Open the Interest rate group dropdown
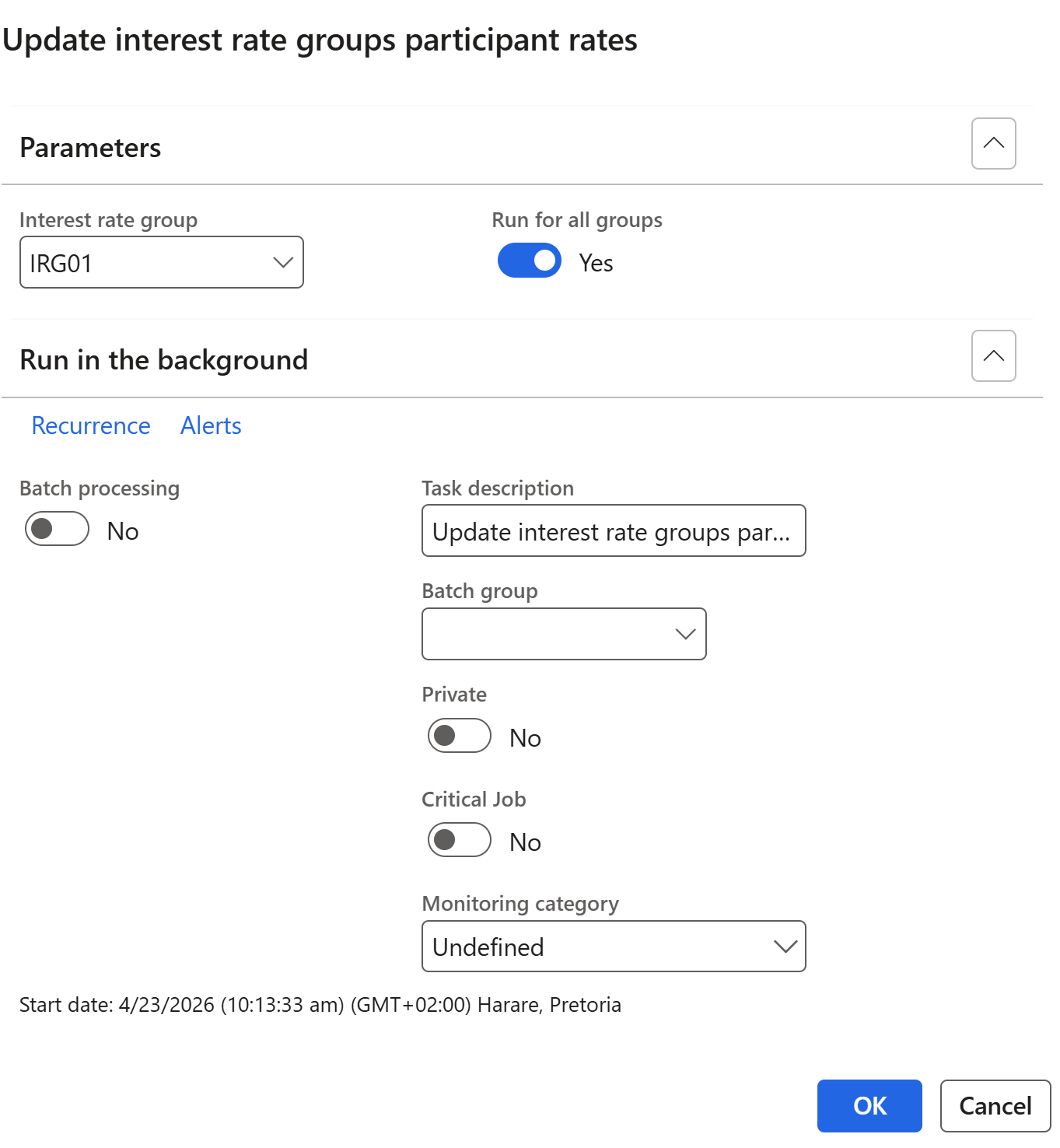The width and height of the screenshot is (1060, 1148). pyautogui.click(x=161, y=263)
